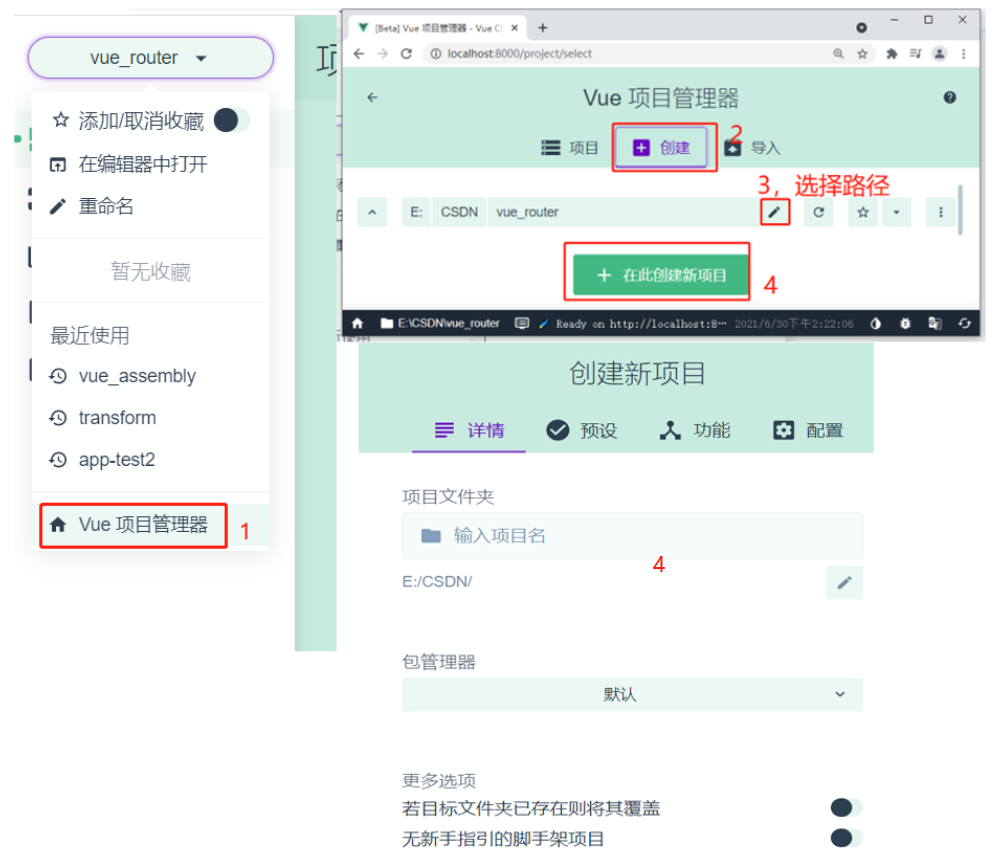Click the browser media control icon
This screenshot has height=855, width=1000.
coord(915,54)
